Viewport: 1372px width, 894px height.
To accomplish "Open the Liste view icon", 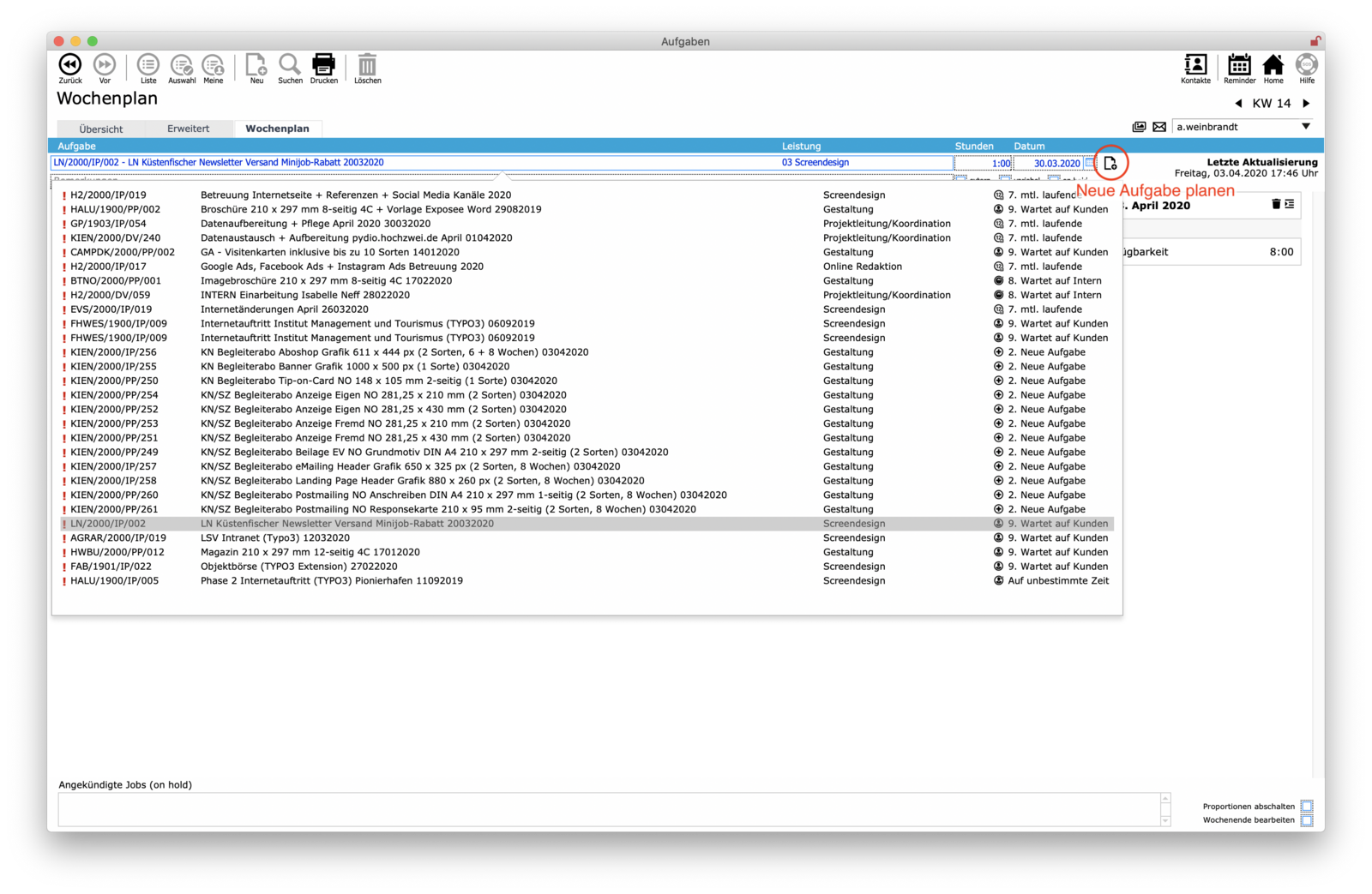I will (148, 65).
